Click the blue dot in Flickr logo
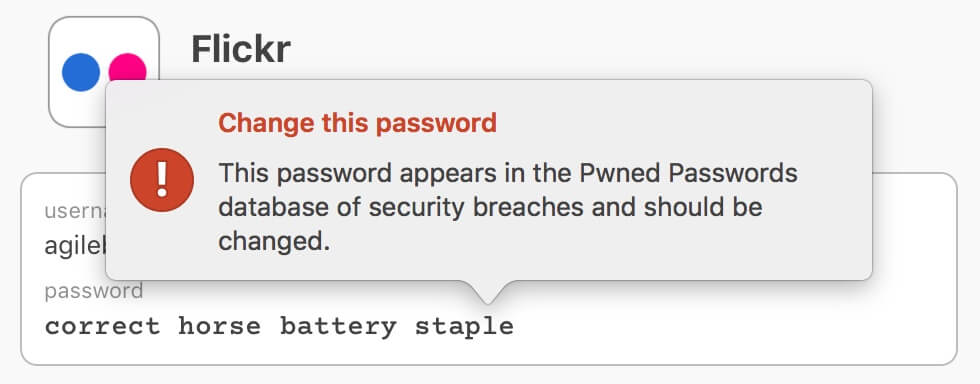Viewport: 980px width, 384px height. (x=81, y=72)
